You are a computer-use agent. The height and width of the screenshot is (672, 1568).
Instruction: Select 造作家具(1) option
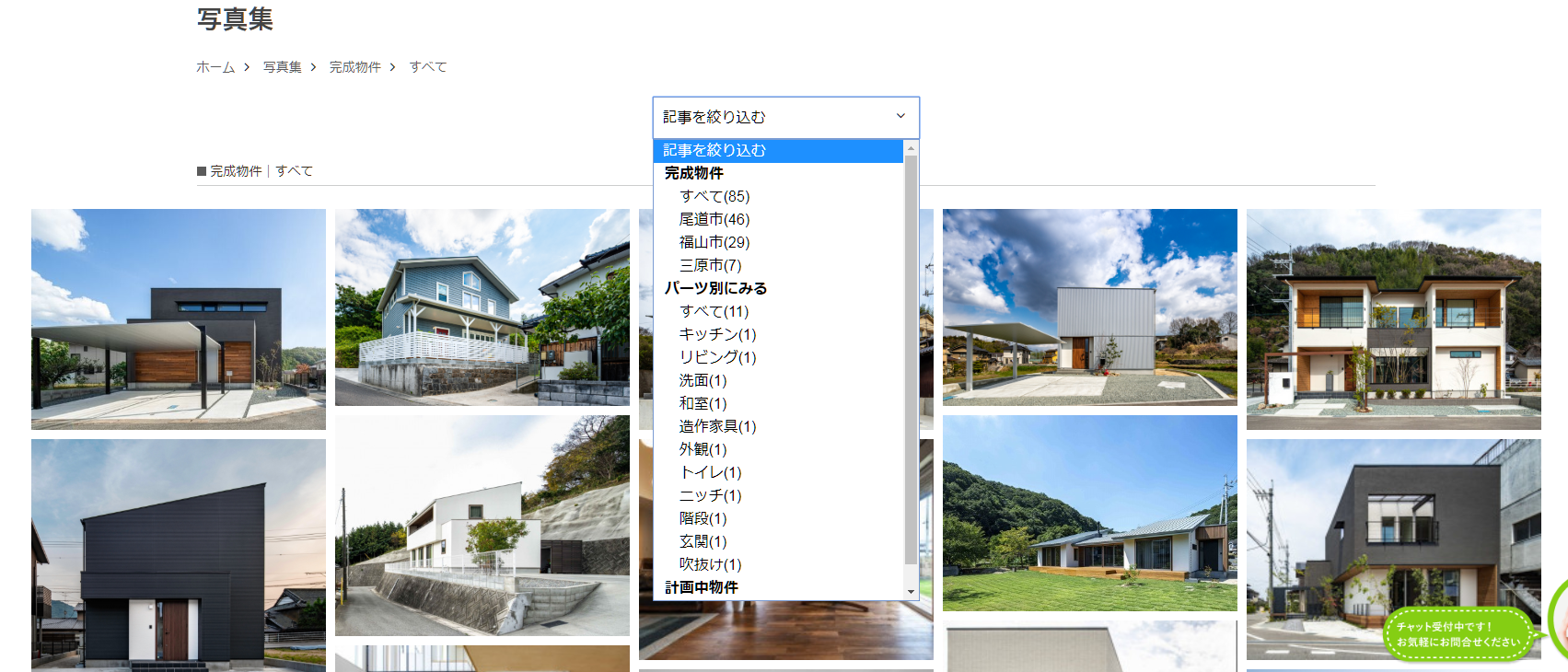click(x=779, y=426)
